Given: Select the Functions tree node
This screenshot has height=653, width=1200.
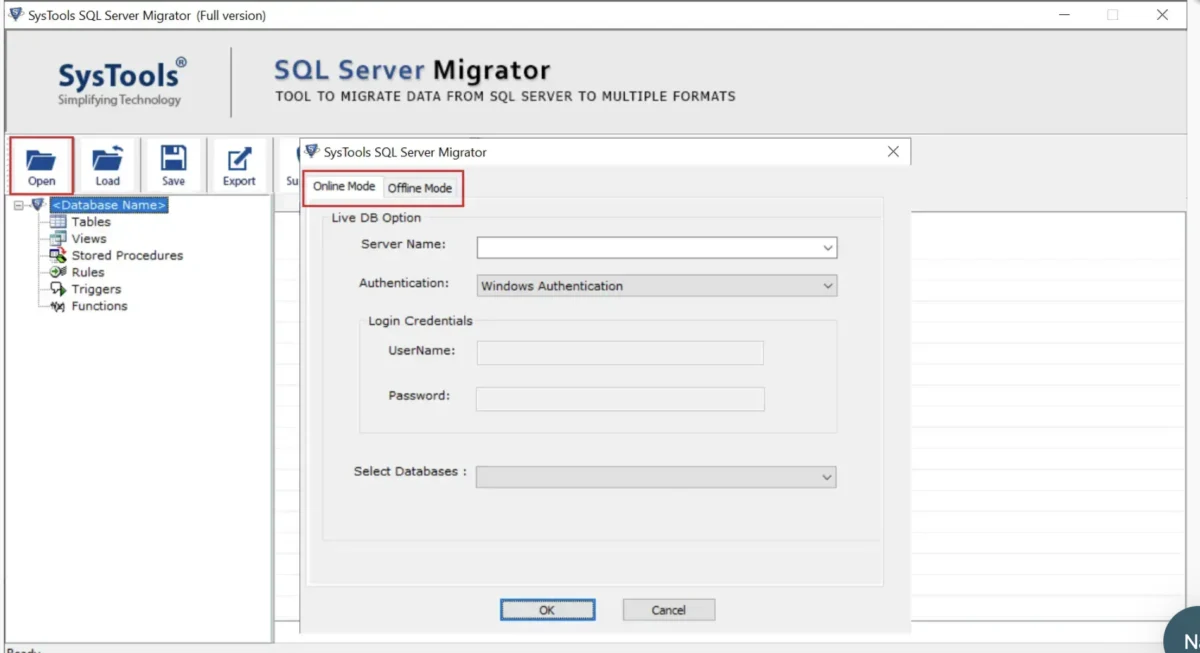Looking at the screenshot, I should point(99,306).
